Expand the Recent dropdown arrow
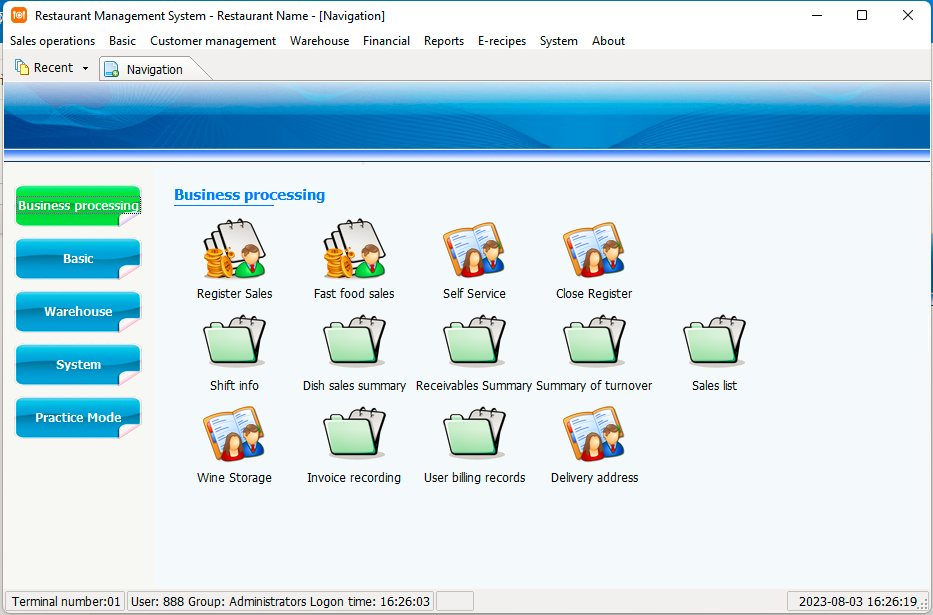This screenshot has width=933, height=615. 85,68
